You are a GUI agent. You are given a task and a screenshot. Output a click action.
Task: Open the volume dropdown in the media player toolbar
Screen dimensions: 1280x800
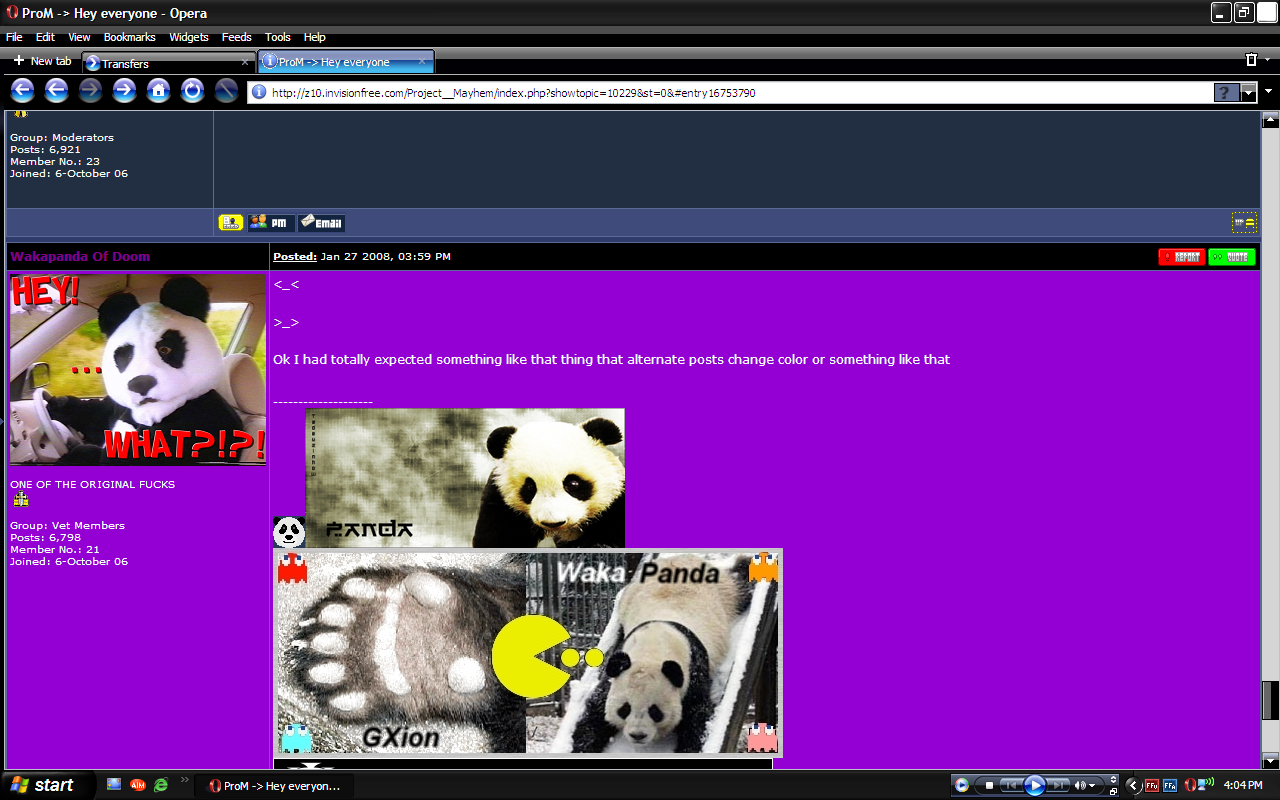[x=1092, y=785]
